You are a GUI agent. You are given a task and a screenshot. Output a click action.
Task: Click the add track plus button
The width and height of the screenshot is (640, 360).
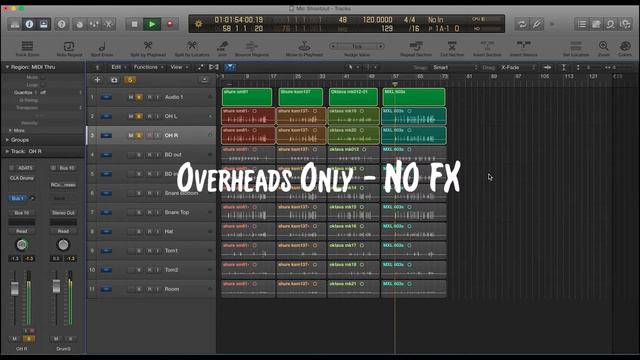(97, 80)
